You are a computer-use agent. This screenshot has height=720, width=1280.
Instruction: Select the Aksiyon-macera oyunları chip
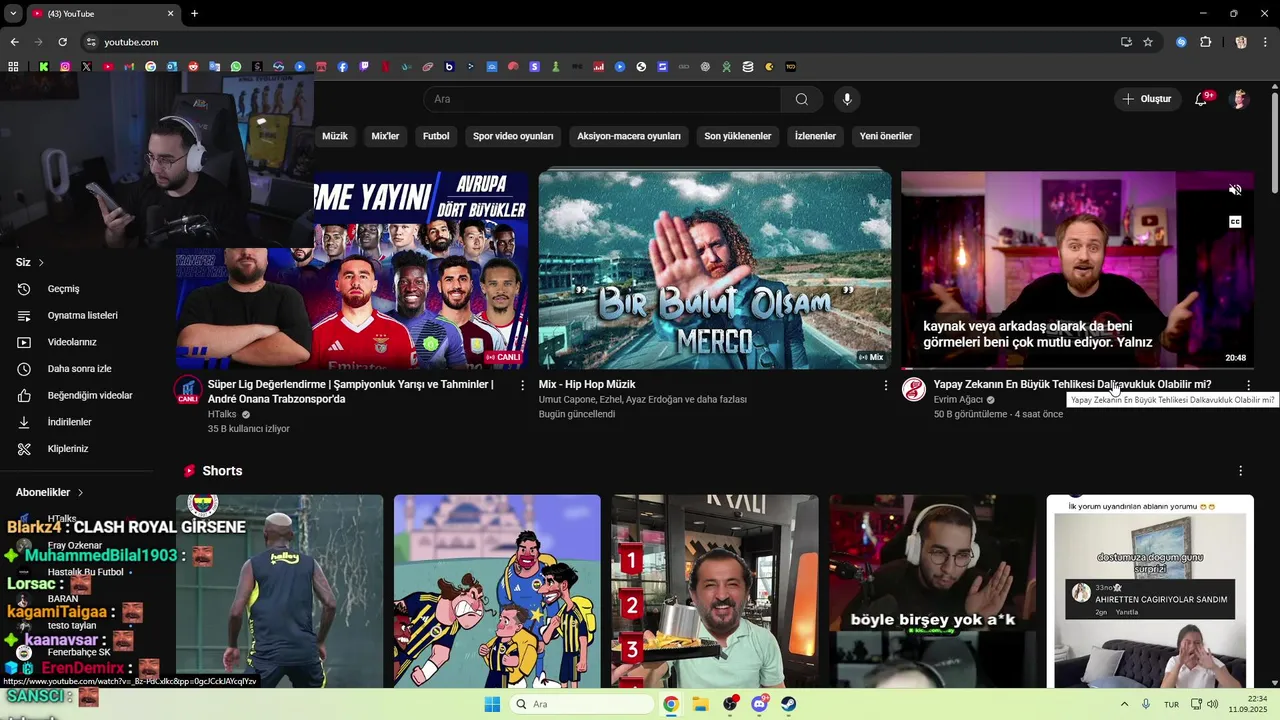coord(629,136)
